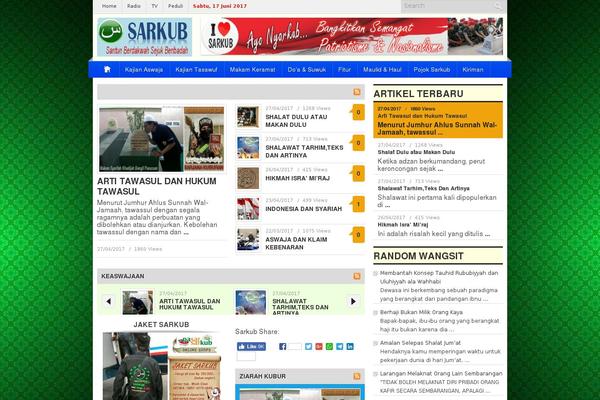
Task: Open Pojok Sarkub menu
Action: 432,70
